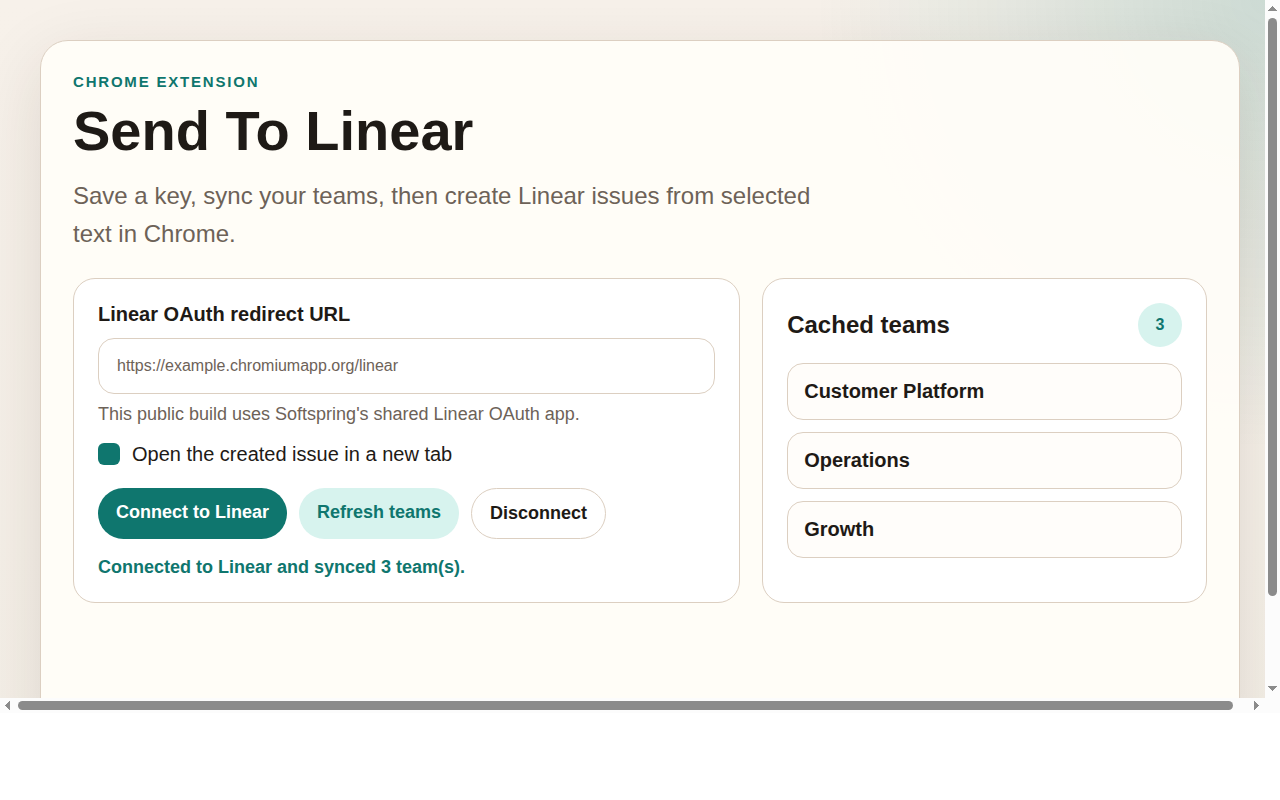The width and height of the screenshot is (1280, 800).
Task: Click the Cached teams panel title
Action: click(x=868, y=325)
